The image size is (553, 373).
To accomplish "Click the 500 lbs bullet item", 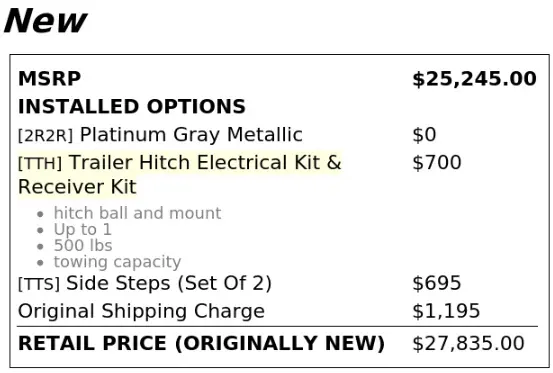I will pos(83,245).
